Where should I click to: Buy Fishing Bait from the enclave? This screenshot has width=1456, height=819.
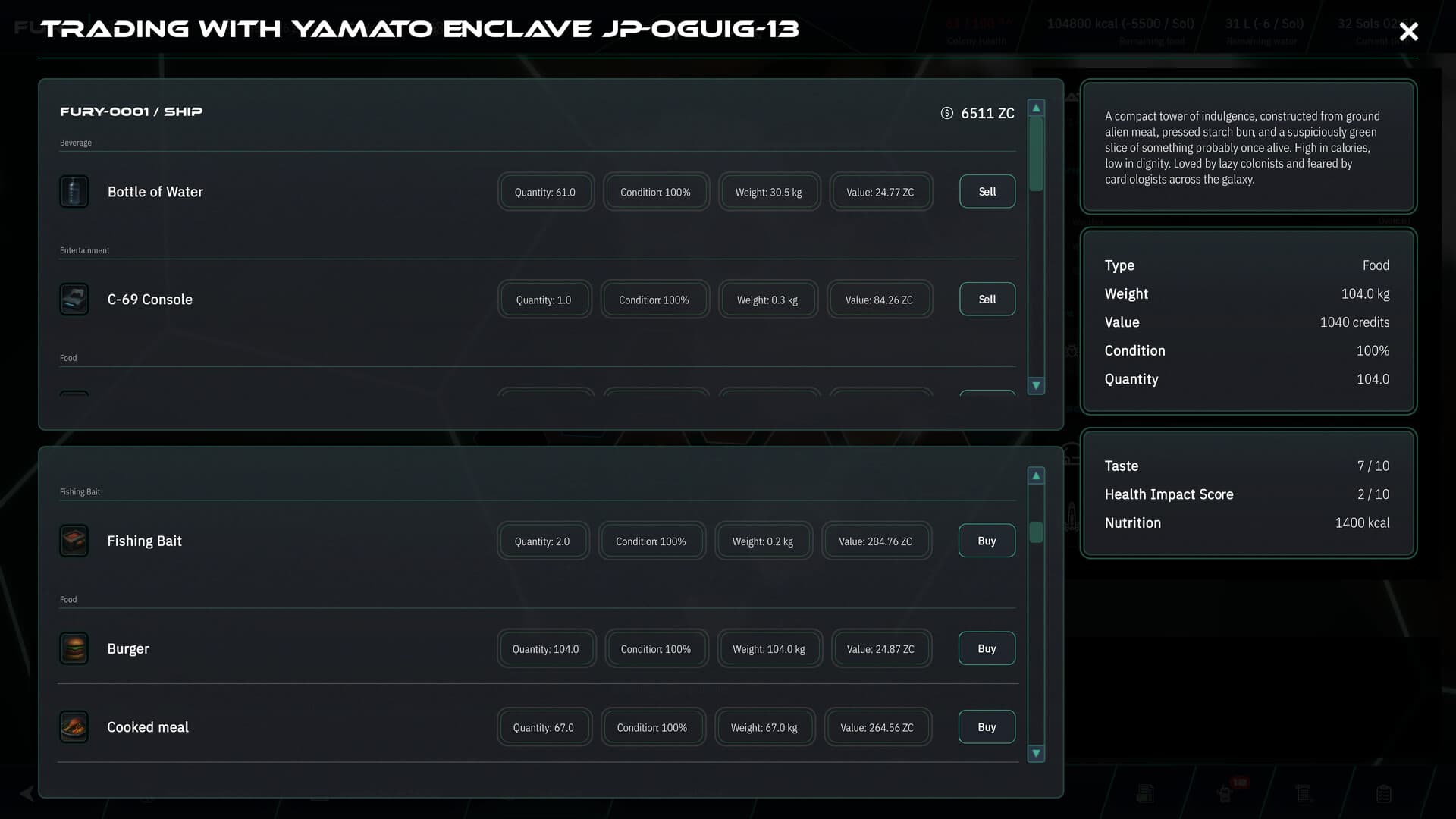coord(986,541)
